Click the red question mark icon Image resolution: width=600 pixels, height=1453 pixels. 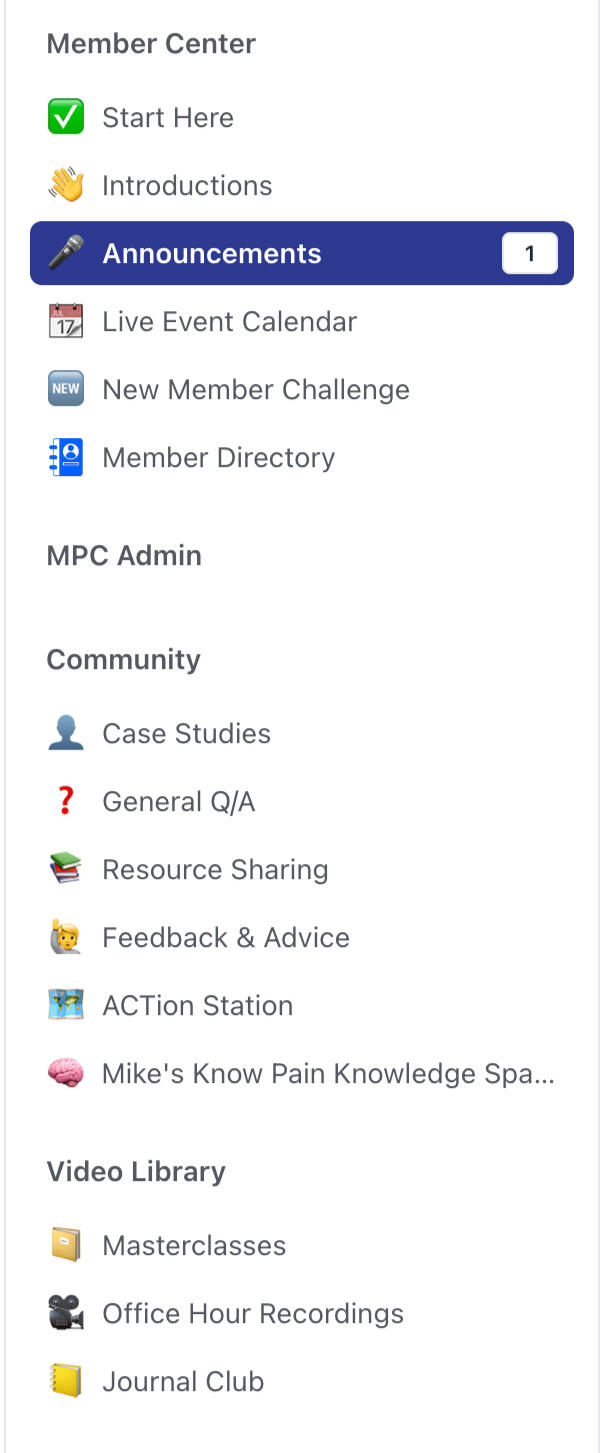pos(66,801)
